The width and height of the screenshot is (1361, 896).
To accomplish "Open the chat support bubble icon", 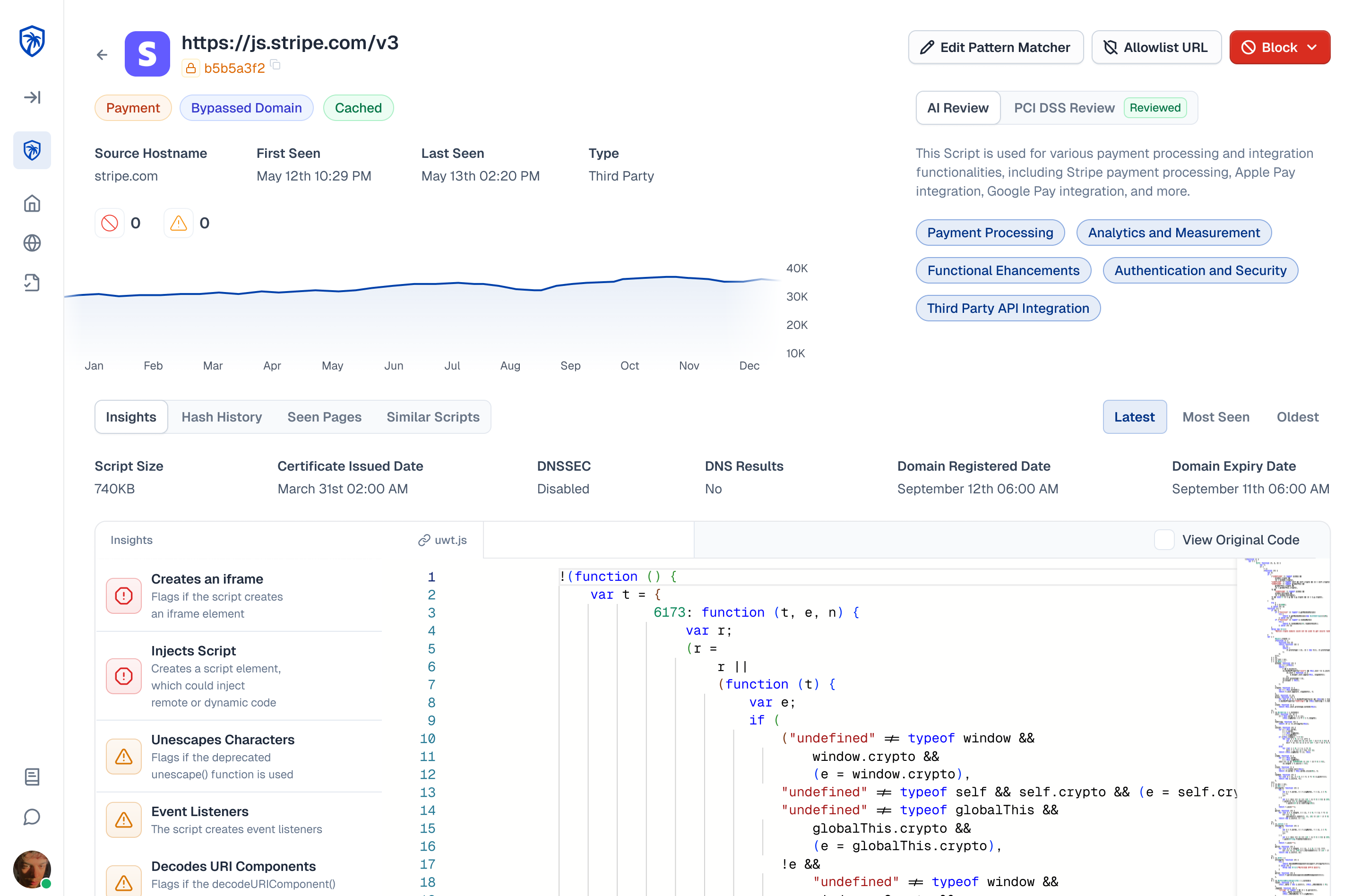I will pos(32,817).
